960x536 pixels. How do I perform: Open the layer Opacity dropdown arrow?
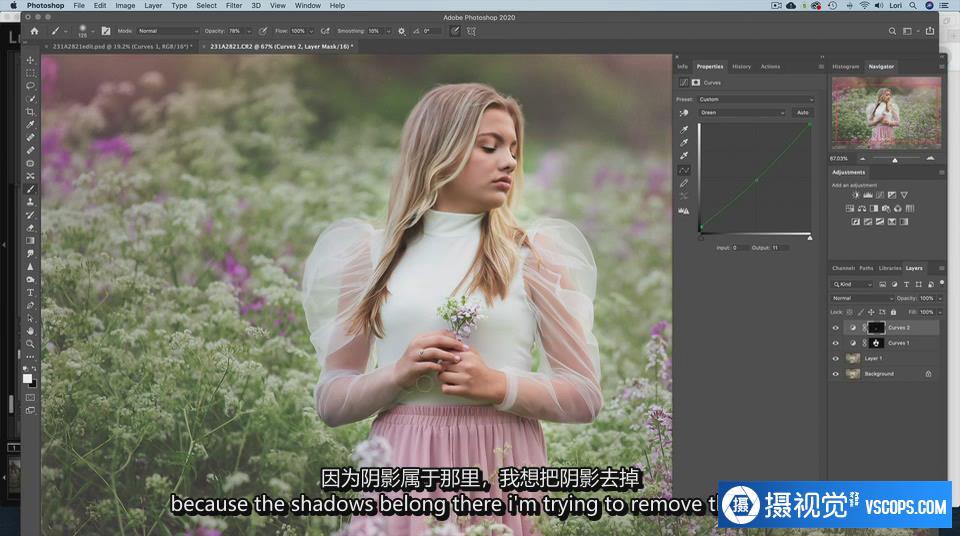click(x=940, y=298)
